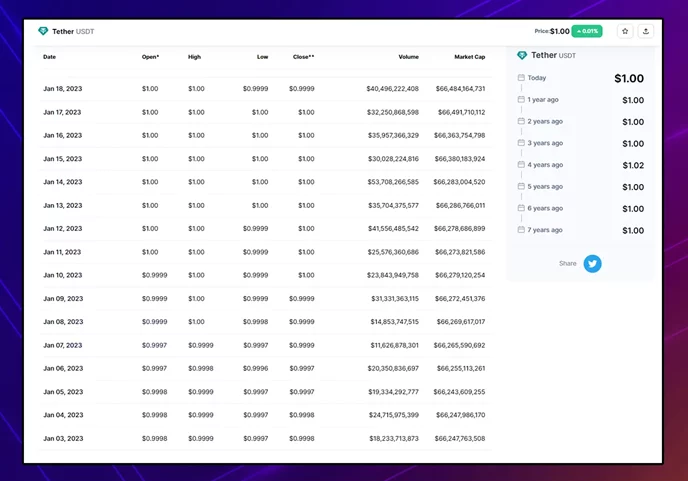Select the Jan 04, 2023 date cell
The height and width of the screenshot is (481, 688).
coord(63,415)
